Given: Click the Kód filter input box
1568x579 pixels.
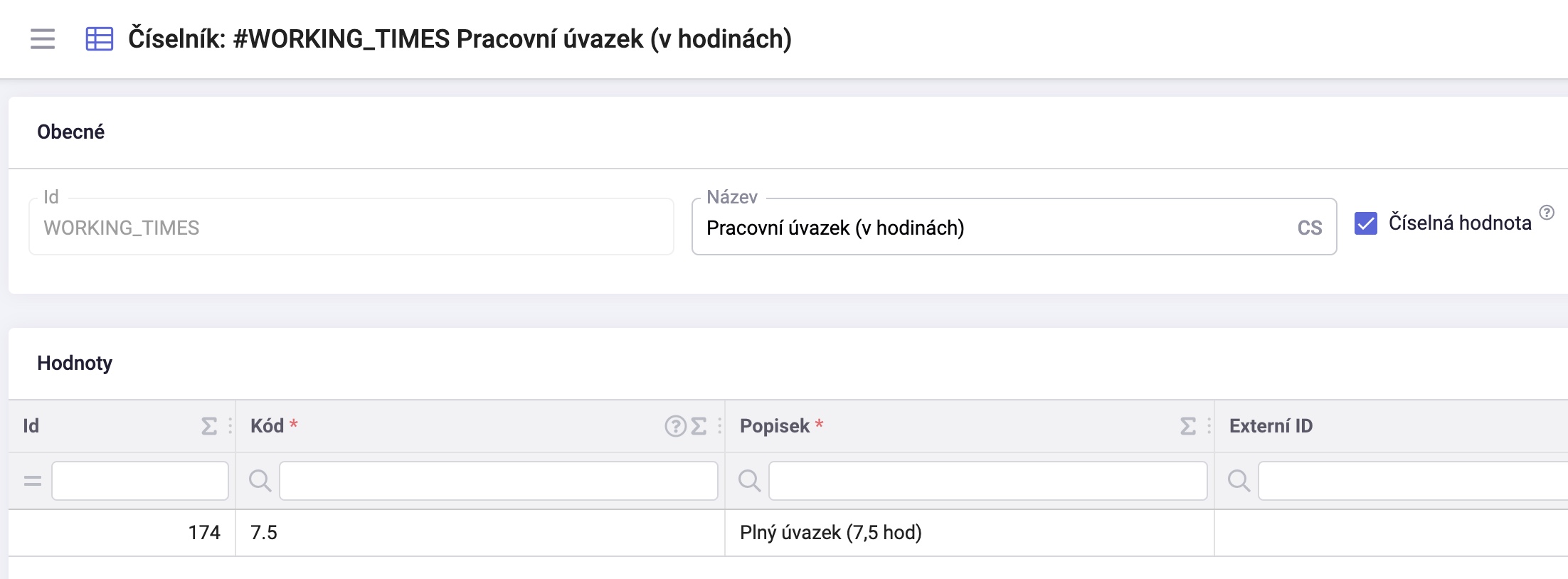Looking at the screenshot, I should (x=499, y=481).
